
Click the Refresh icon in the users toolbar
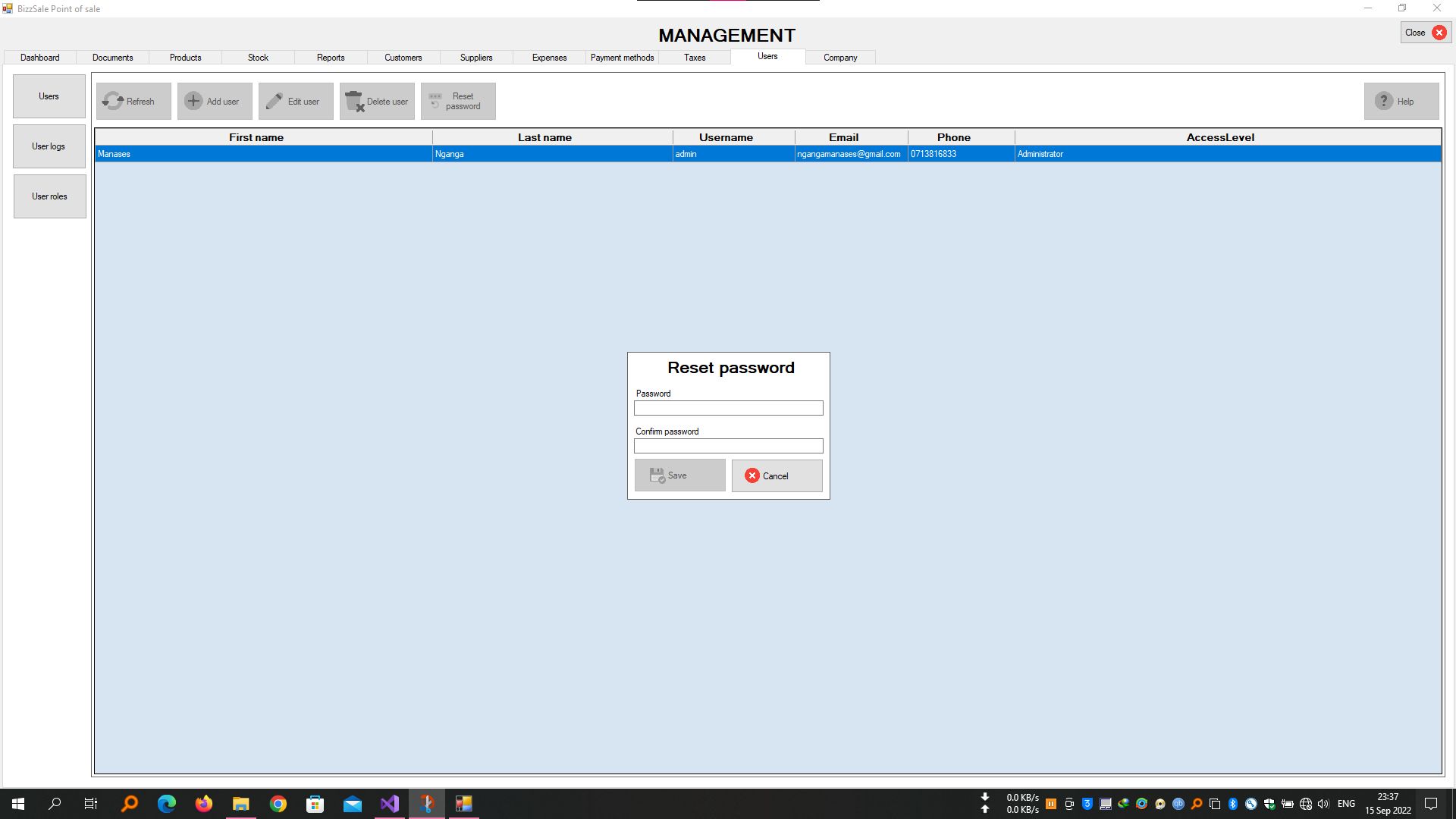pos(113,101)
